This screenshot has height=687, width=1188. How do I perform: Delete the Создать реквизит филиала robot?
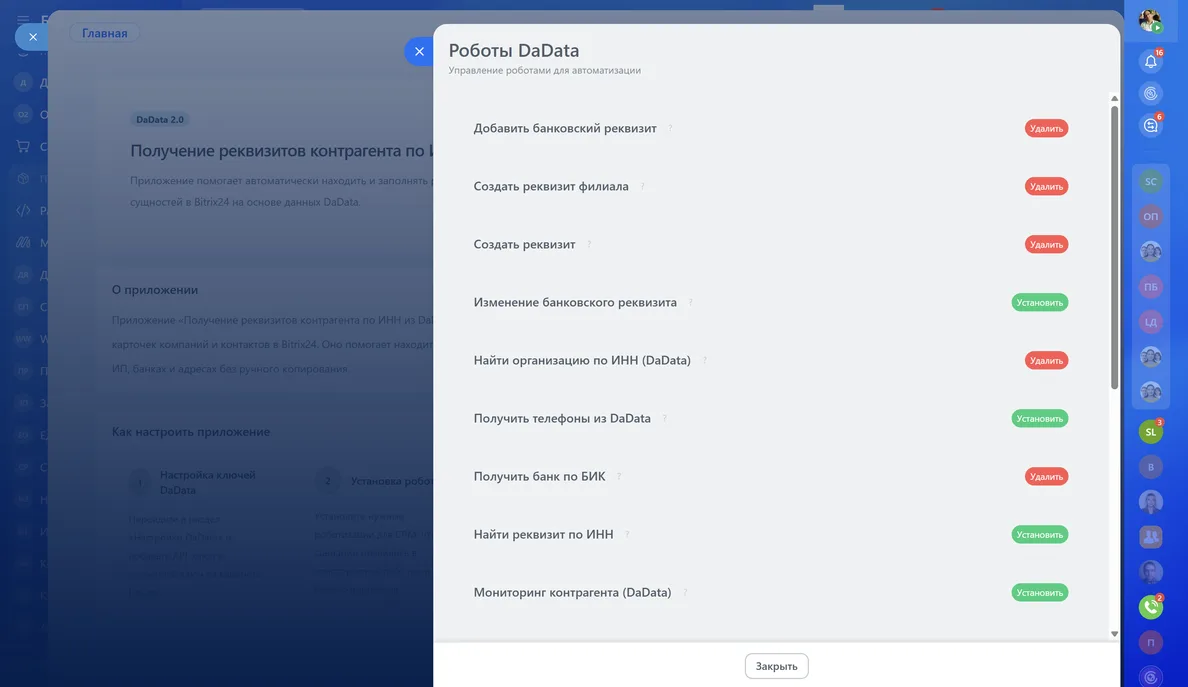[1046, 186]
